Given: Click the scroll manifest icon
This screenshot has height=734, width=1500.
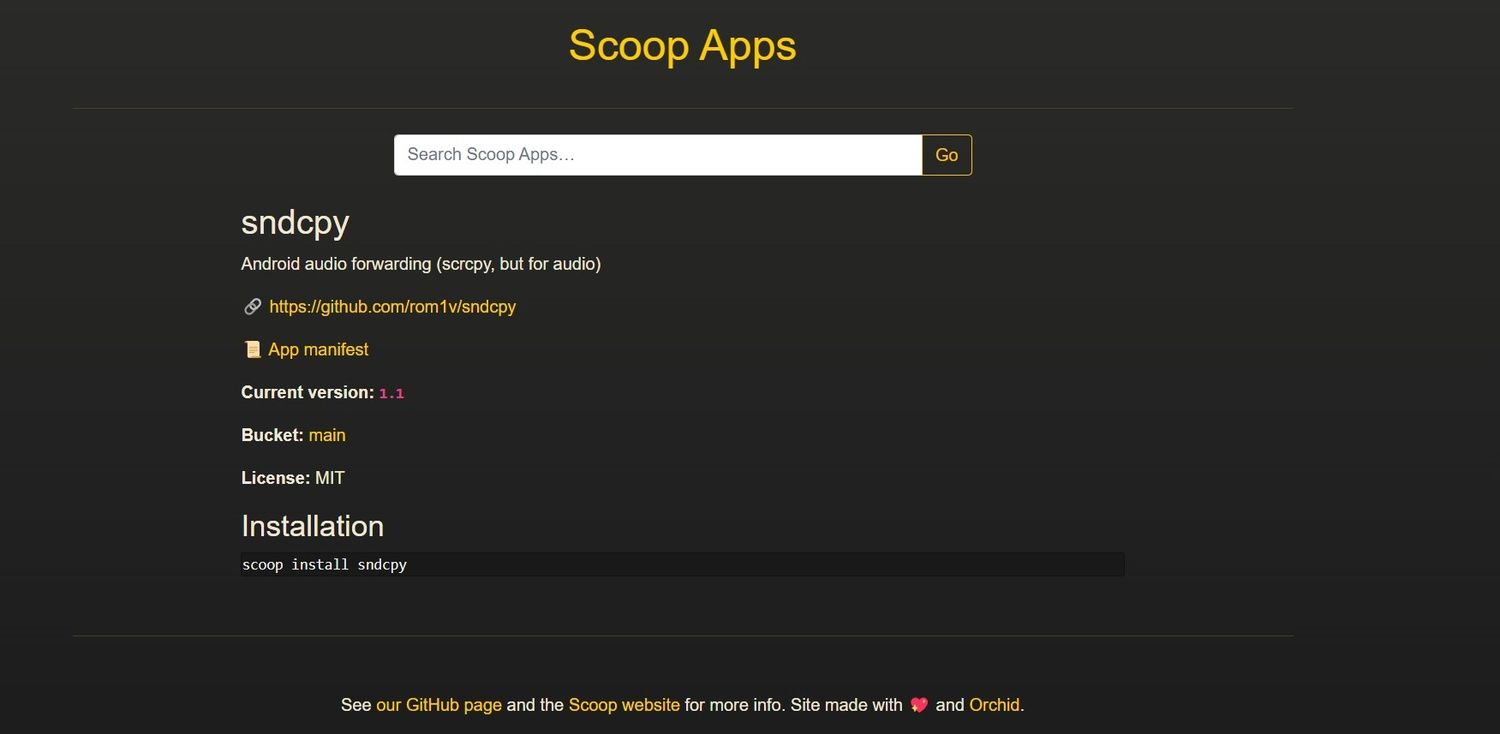Looking at the screenshot, I should [252, 350].
